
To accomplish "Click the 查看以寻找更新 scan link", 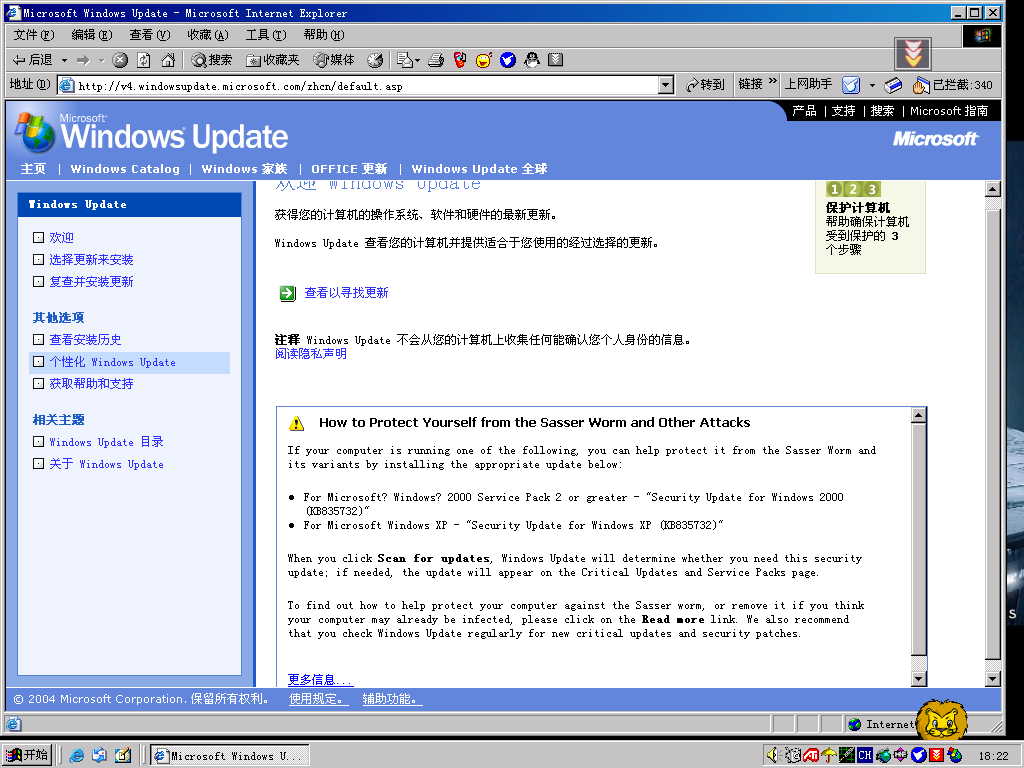I will pos(347,293).
